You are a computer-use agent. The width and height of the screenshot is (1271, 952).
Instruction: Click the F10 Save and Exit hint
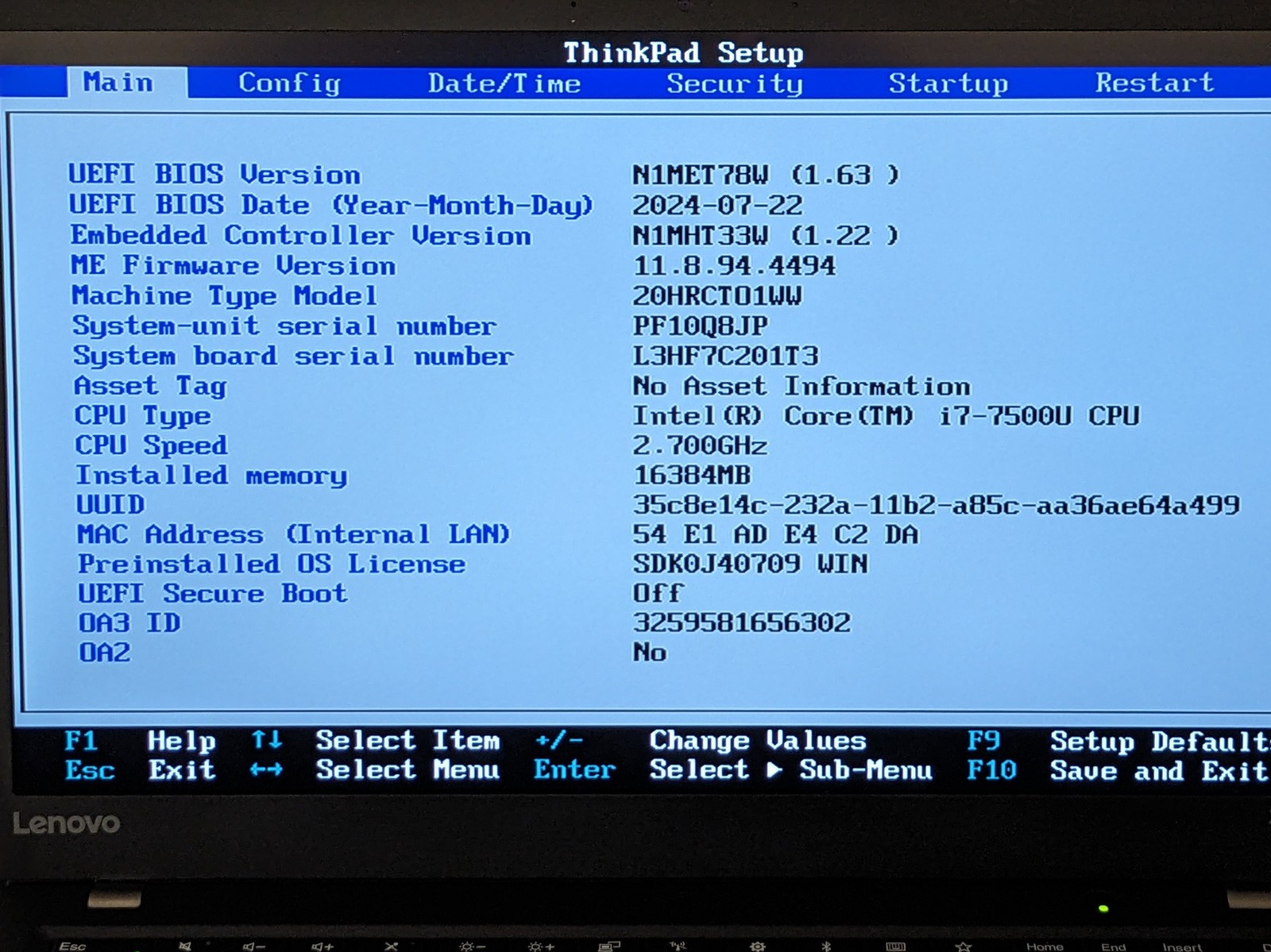tap(1117, 770)
